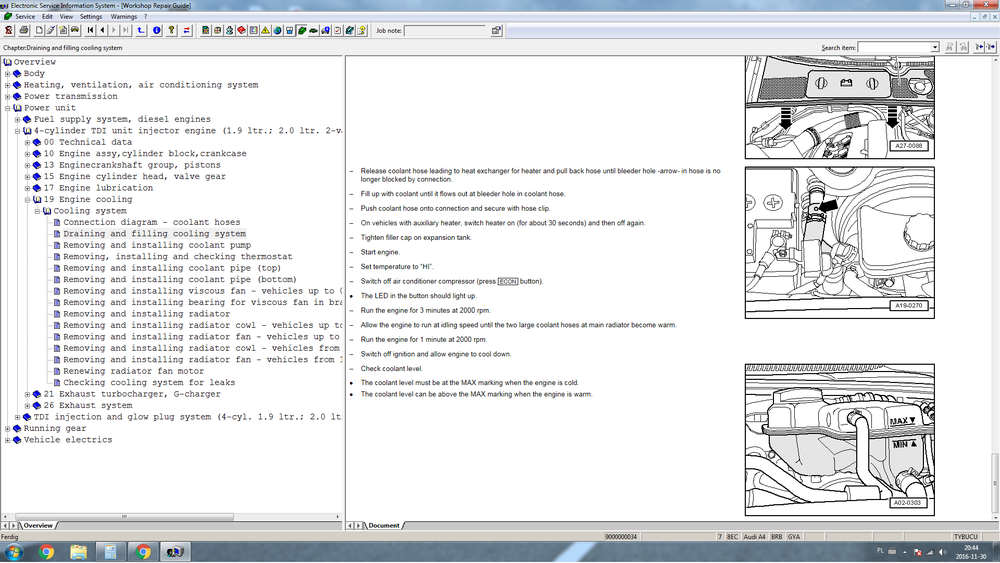Viewport: 1000px width, 563px height.
Task: Open the Warnings menu
Action: click(x=123, y=17)
